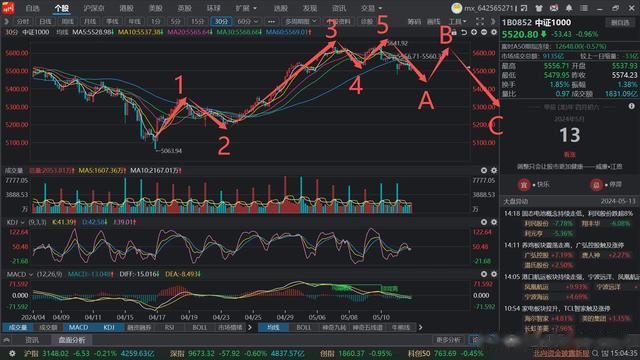Expand the 60分 period dropdown
Image resolution: width=640 pixels, height=360 pixels.
[248, 21]
